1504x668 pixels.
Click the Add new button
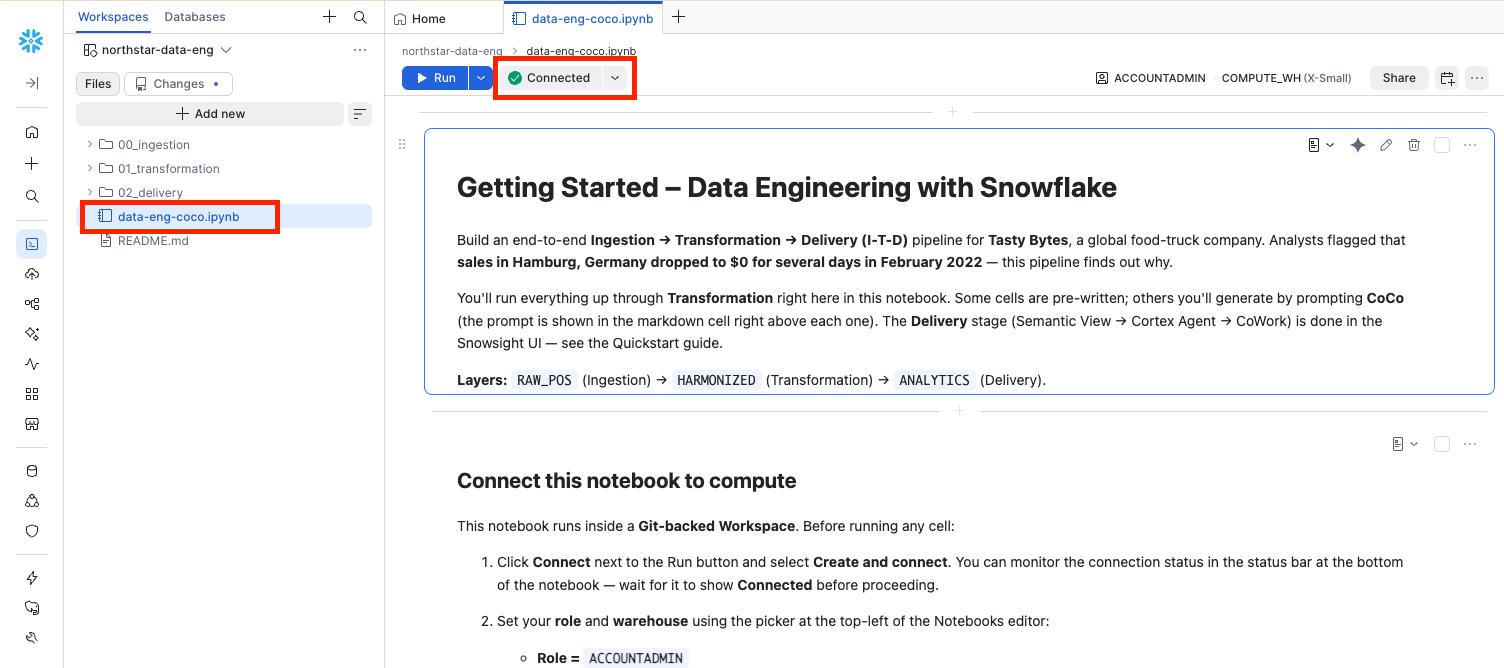tap(210, 114)
